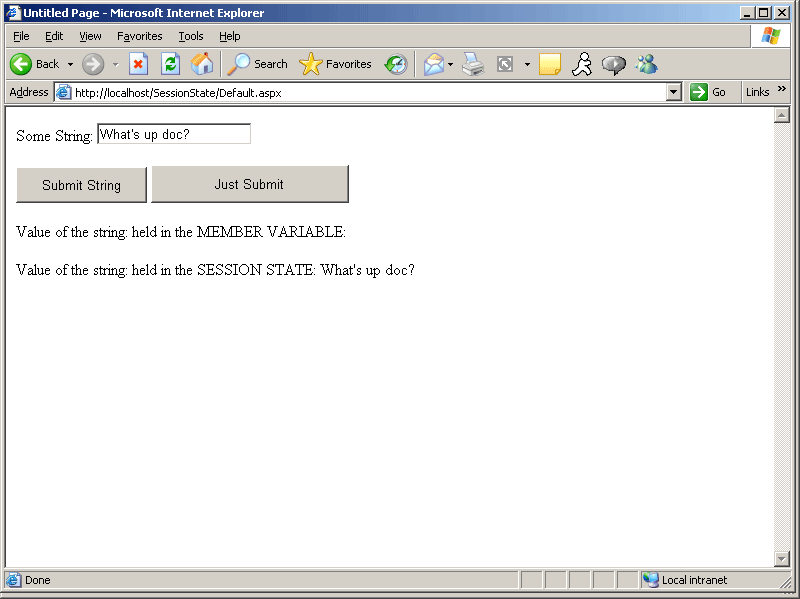Click the Local intranet zone icon
Screen dimensions: 800x599
[651, 580]
